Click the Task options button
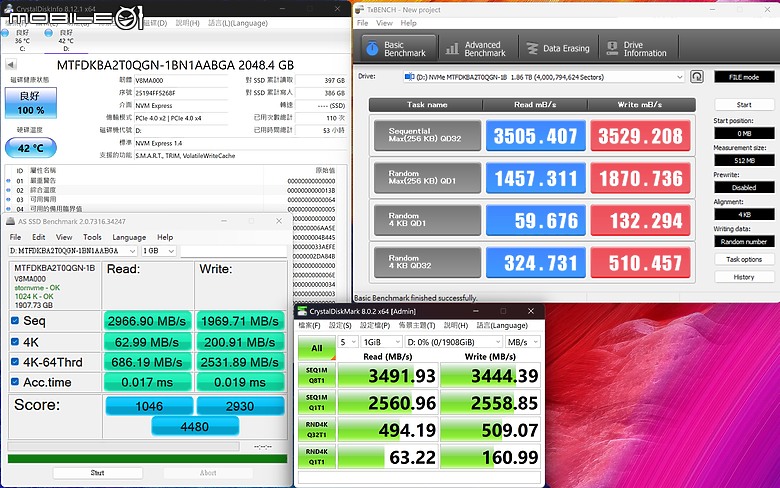The width and height of the screenshot is (780, 488). point(744,259)
